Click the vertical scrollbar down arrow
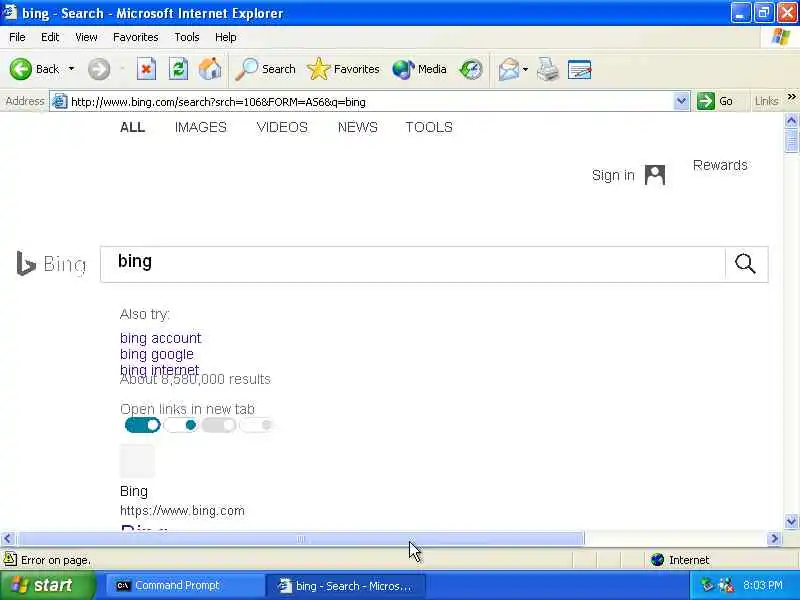Viewport: 800px width, 600px height. [x=791, y=521]
